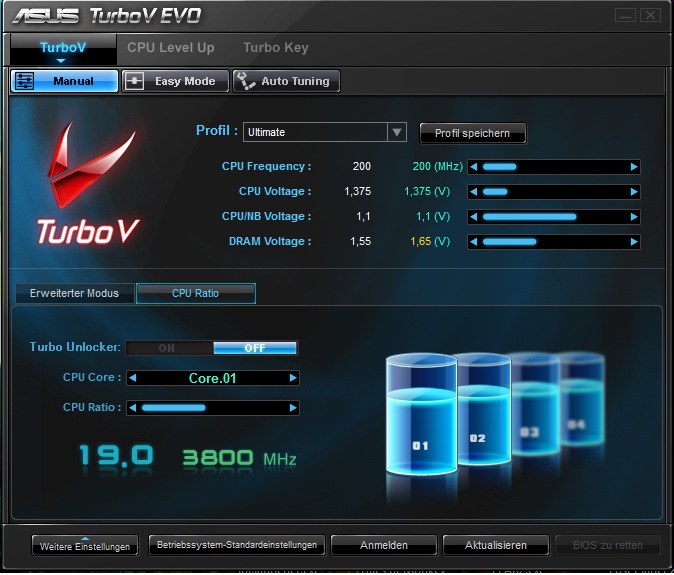Viewport: 674px width, 575px height.
Task: Raise CPU Ratio with right arrow
Action: point(293,407)
